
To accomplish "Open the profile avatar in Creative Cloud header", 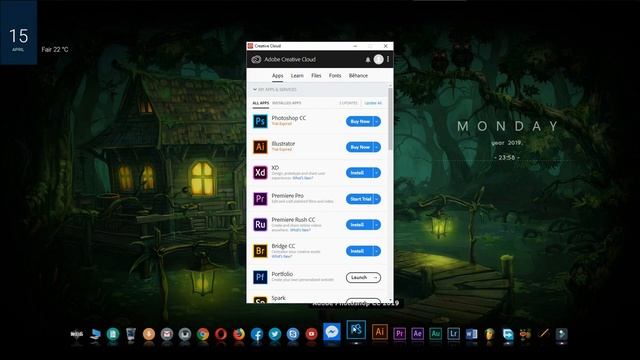I will tap(379, 59).
